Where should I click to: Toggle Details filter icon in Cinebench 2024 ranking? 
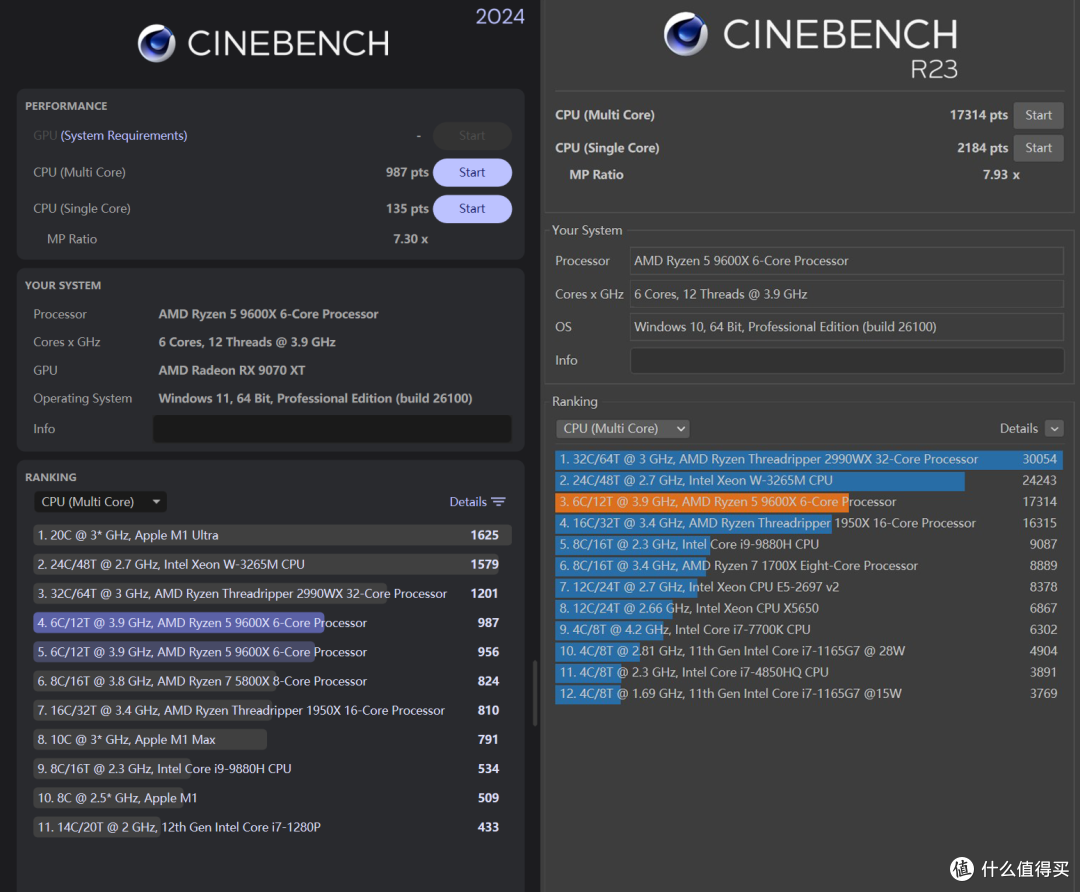(499, 501)
